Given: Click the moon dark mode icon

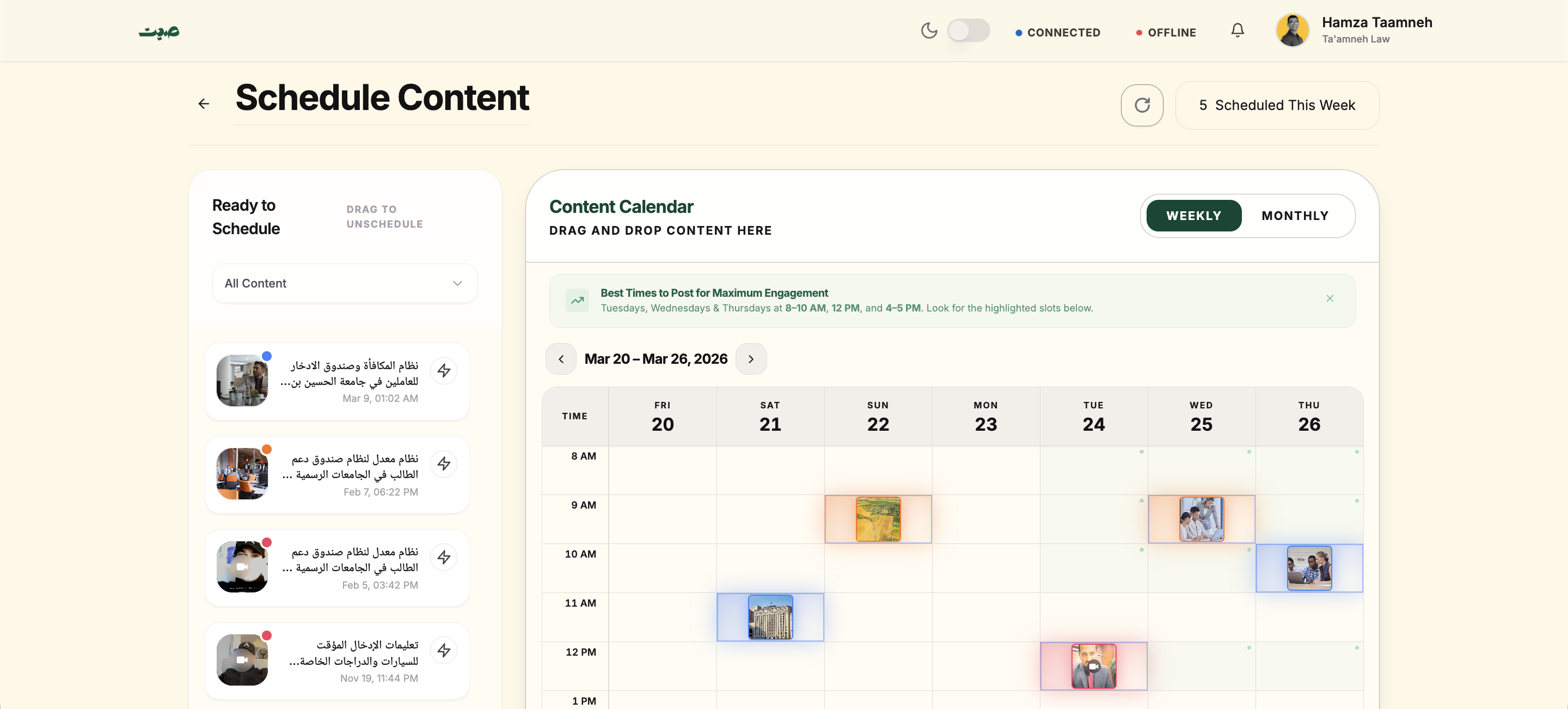Looking at the screenshot, I should 929,30.
